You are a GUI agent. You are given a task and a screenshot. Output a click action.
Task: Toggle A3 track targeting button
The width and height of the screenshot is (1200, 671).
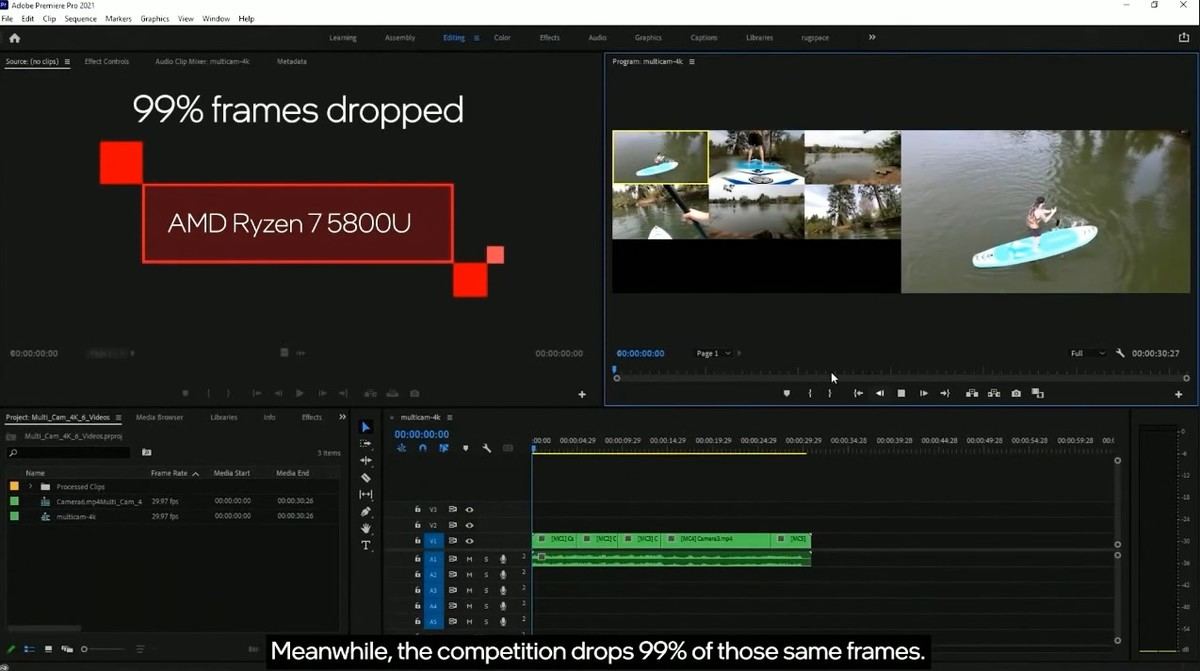[433, 590]
